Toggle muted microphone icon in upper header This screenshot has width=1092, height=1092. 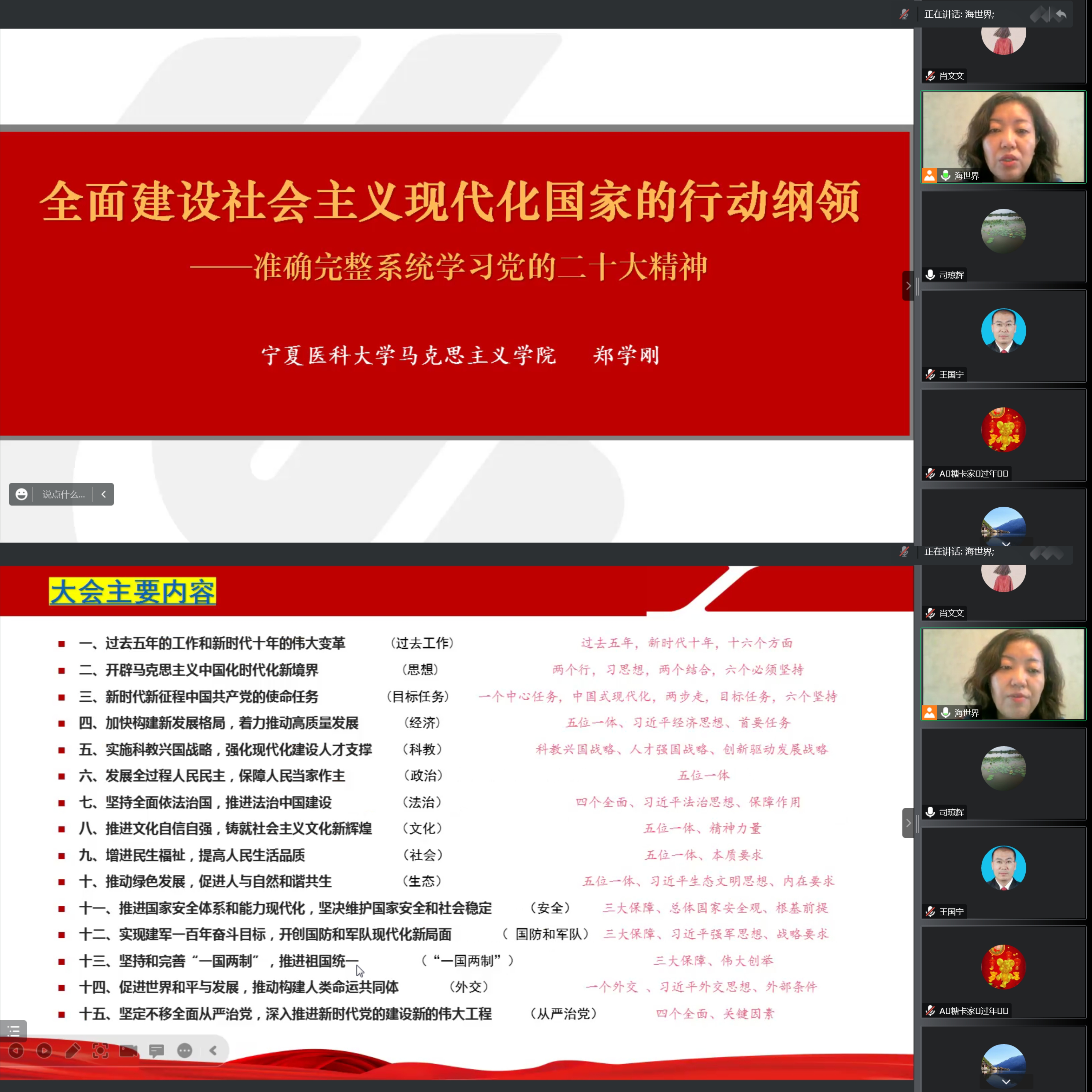(904, 14)
